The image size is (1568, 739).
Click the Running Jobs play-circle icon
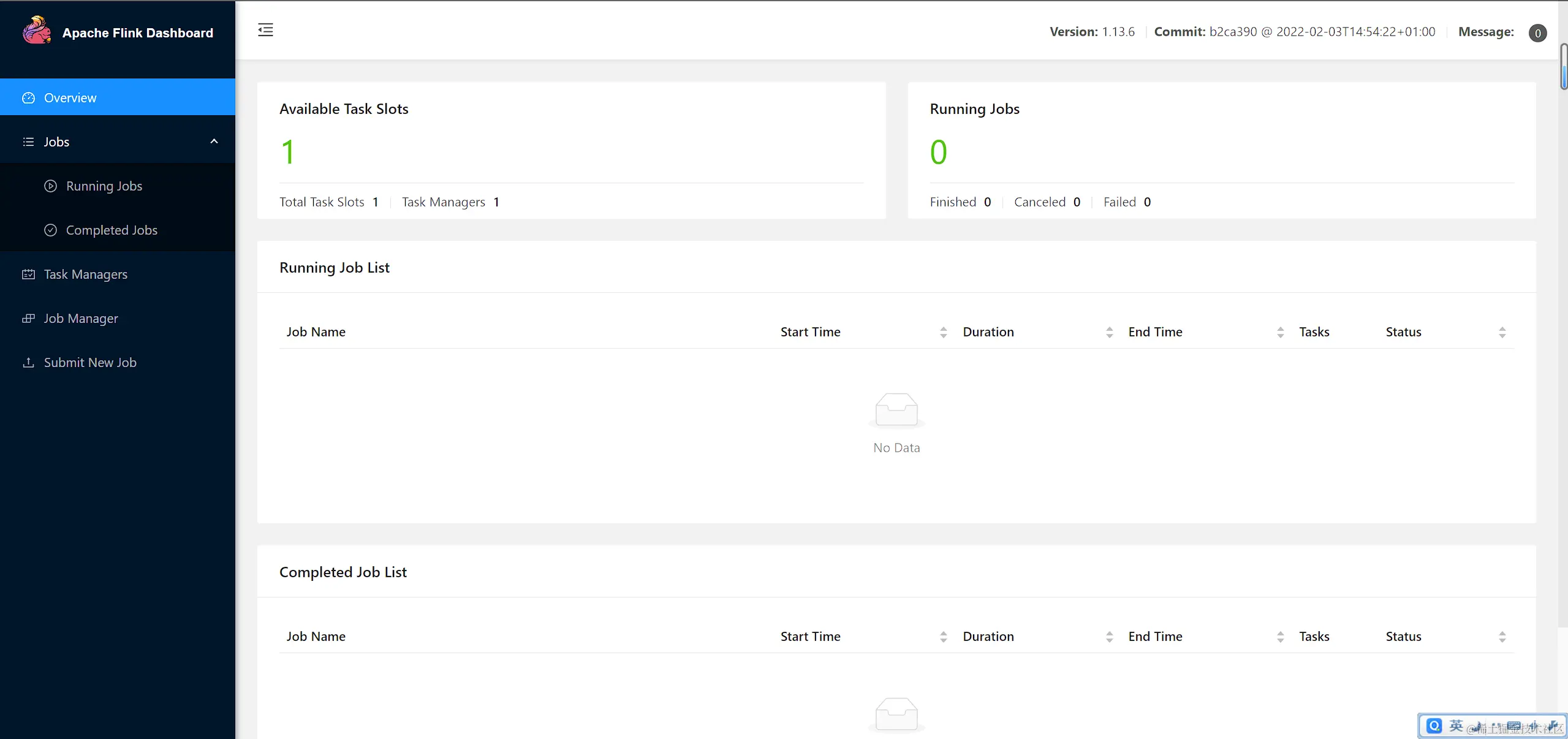[51, 186]
